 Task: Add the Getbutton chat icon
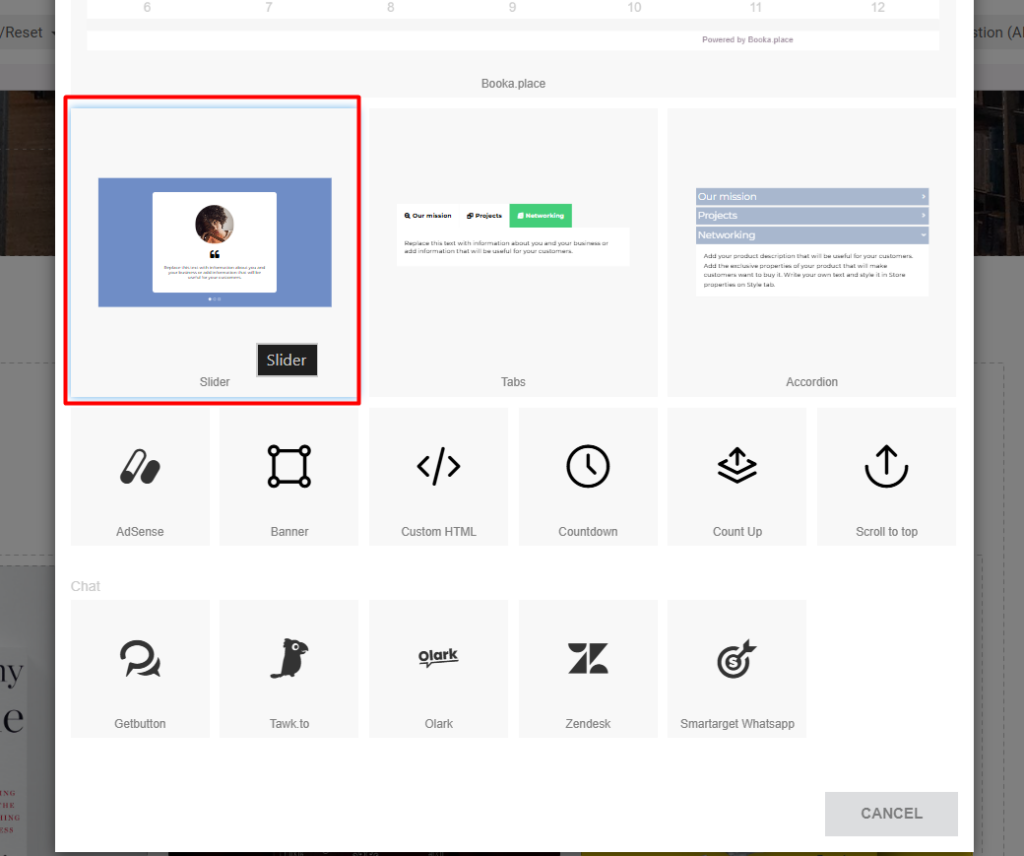140,658
